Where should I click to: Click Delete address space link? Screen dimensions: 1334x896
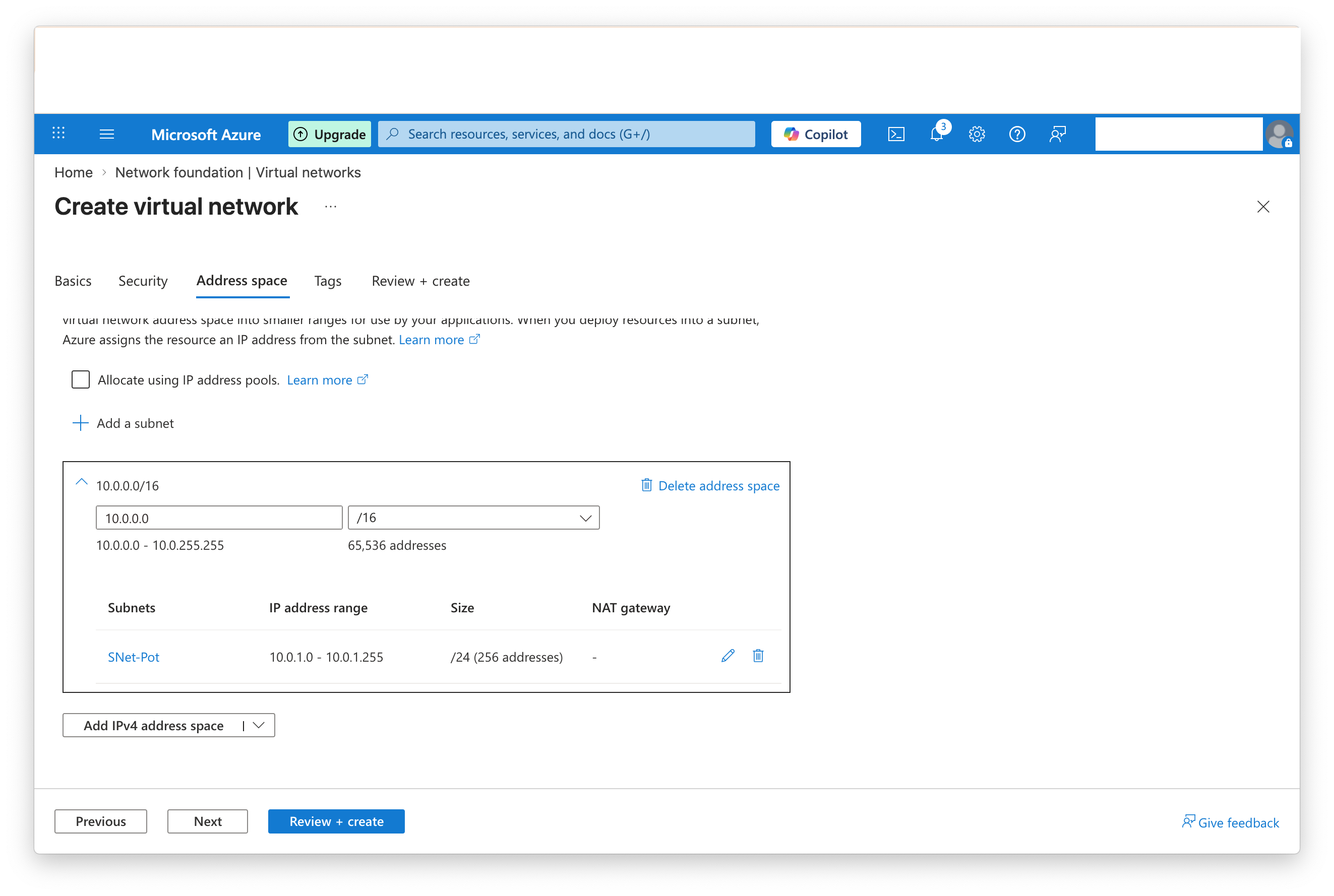(x=710, y=486)
